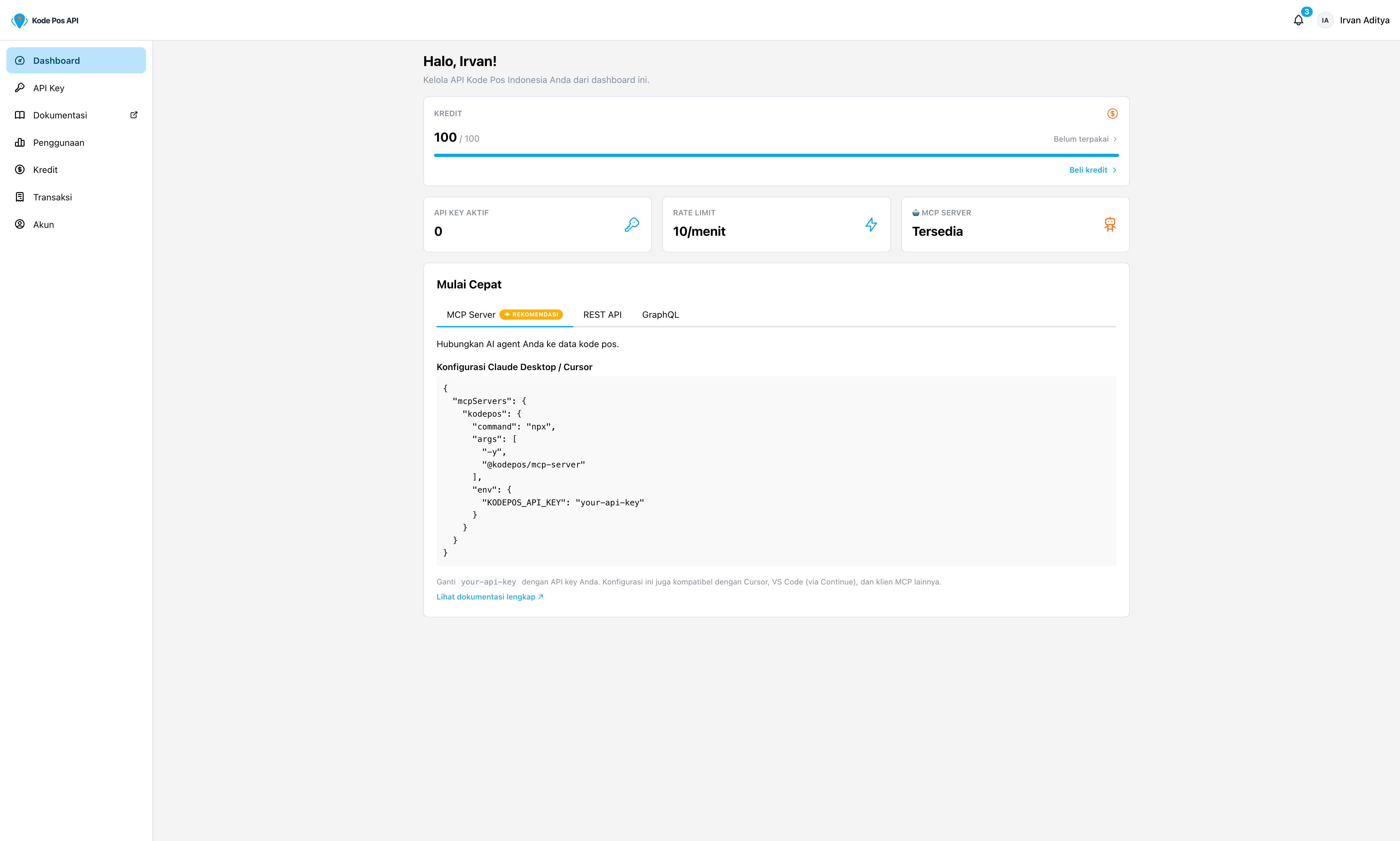Click 'Konfigurasi Claude Desktop / Cursor' heading
The height and width of the screenshot is (841, 1400).
tap(514, 367)
